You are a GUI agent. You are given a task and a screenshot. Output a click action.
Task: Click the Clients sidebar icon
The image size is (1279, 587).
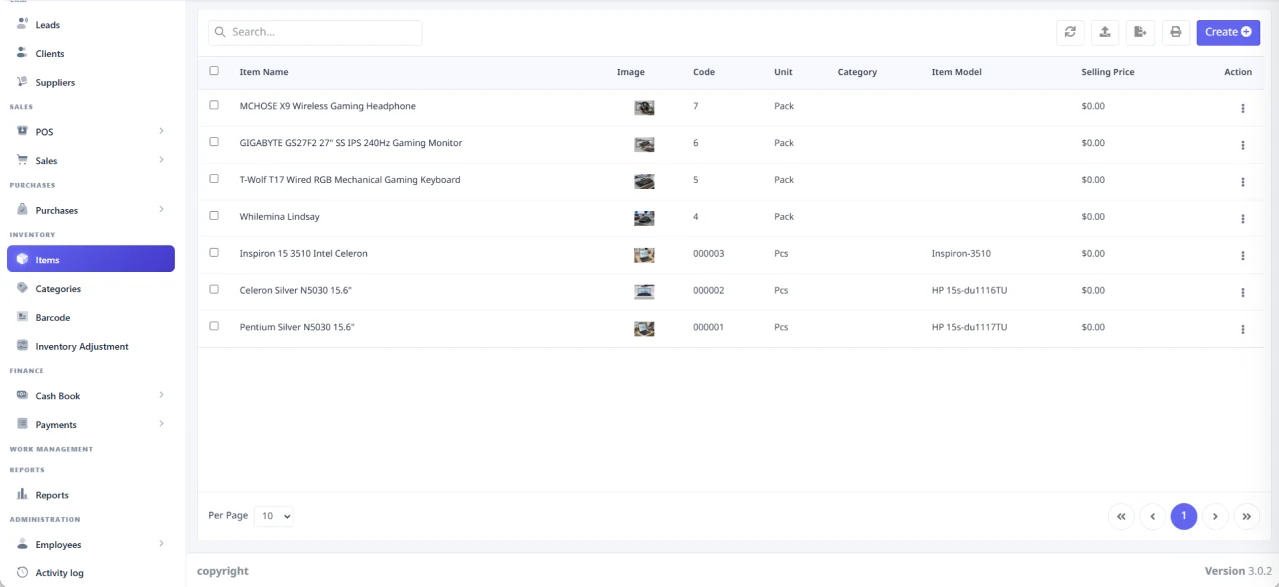22,52
